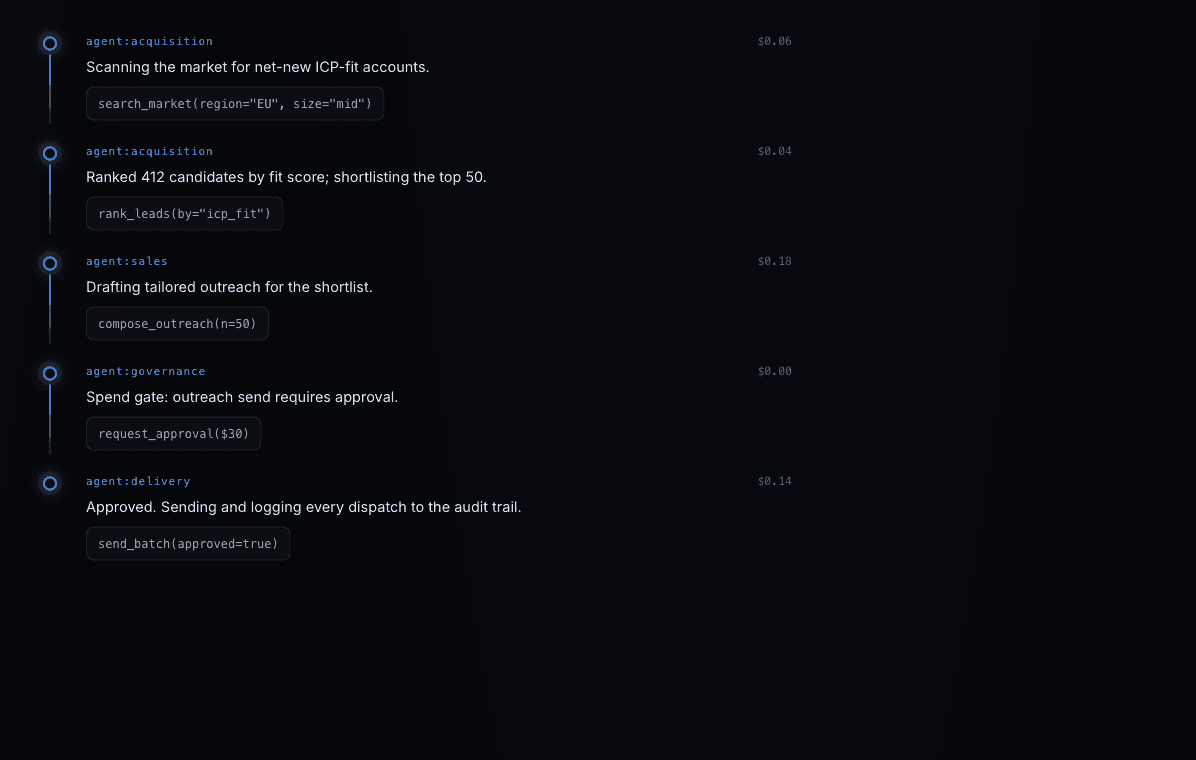The width and height of the screenshot is (1196, 760).
Task: Click the $0.06 cost value
Action: click(774, 41)
